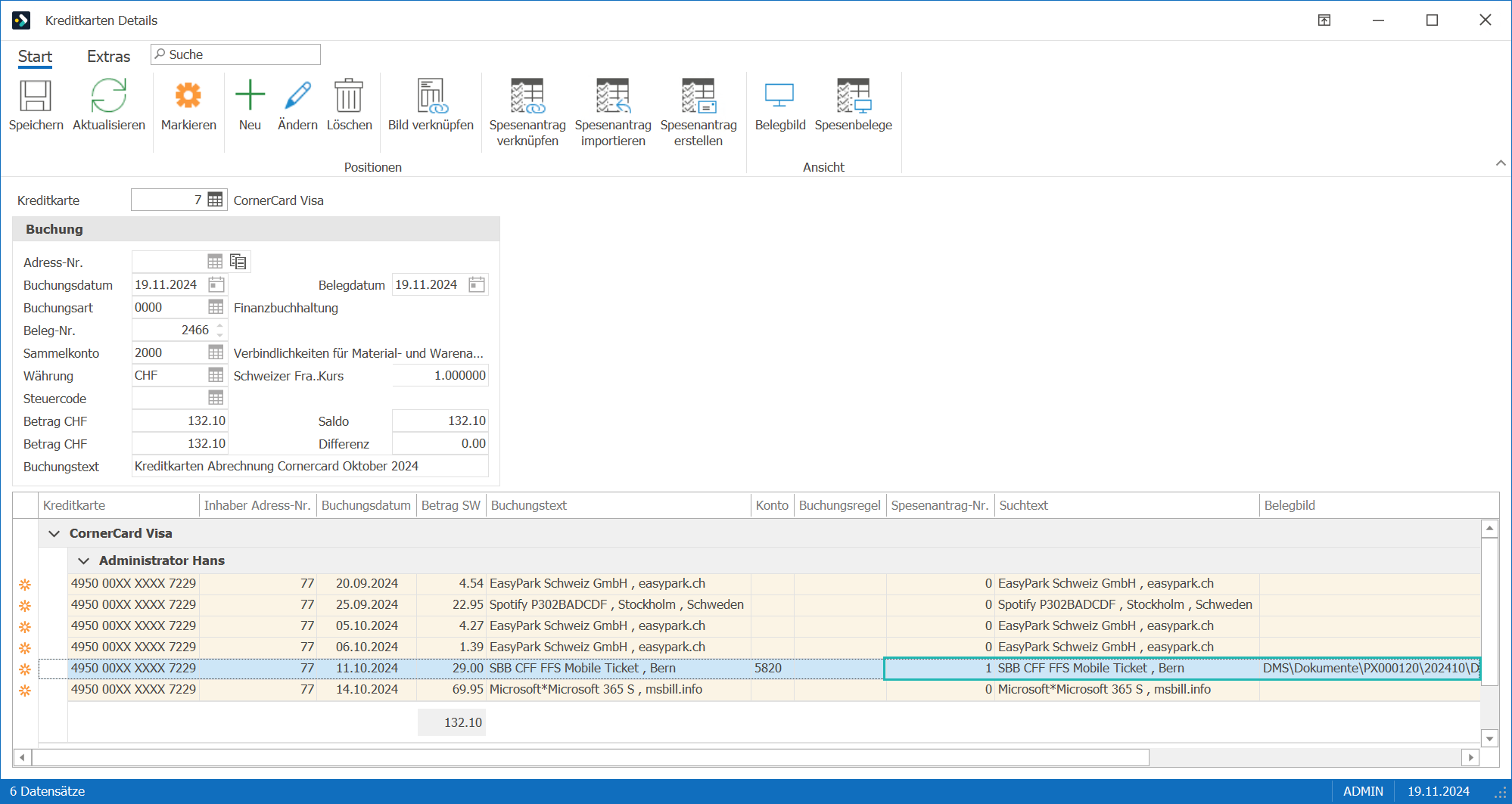Refresh data with Aktualisieren
The height and width of the screenshot is (804, 1512).
pyautogui.click(x=109, y=97)
